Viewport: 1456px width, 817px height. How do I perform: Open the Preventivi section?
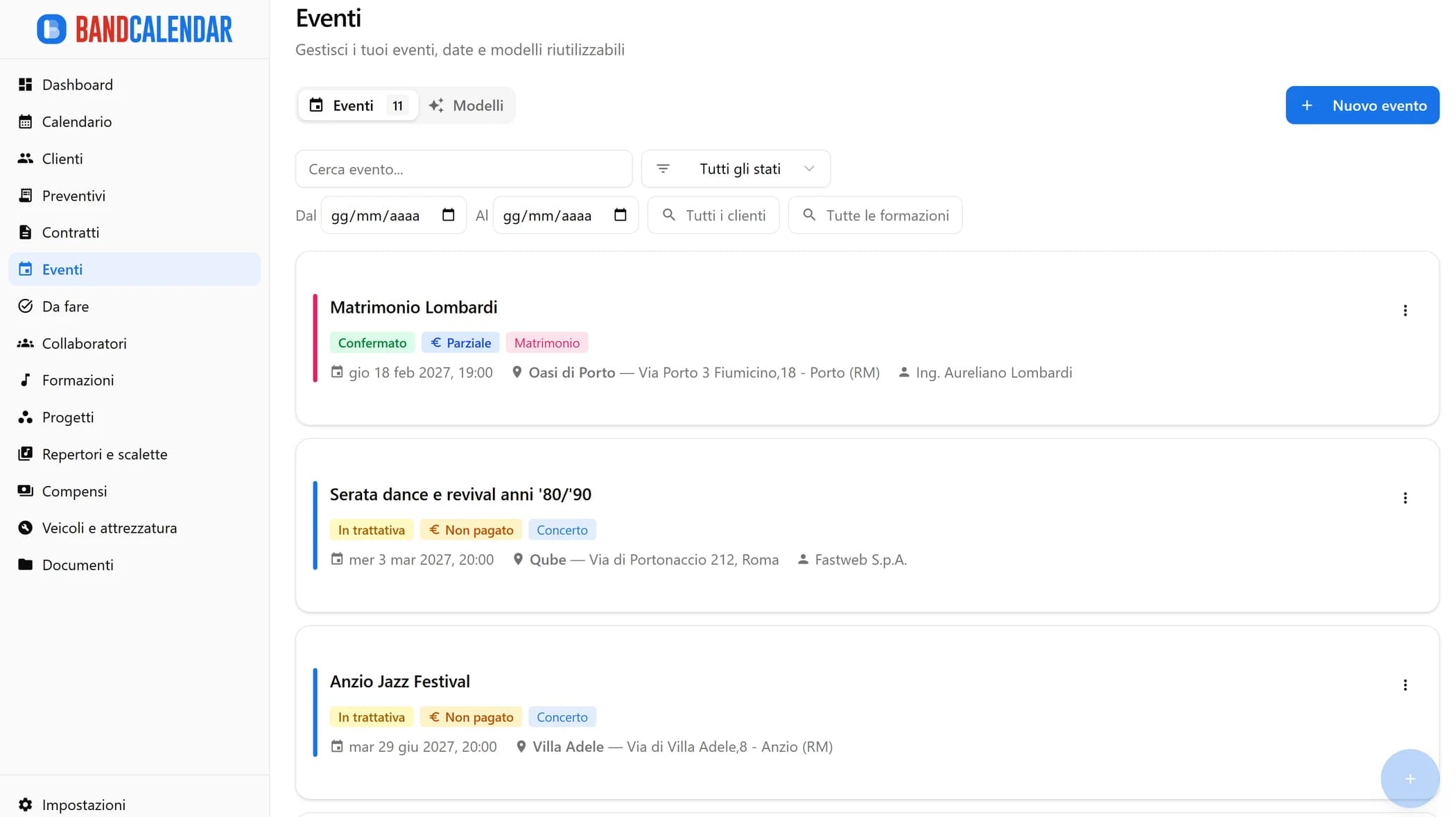click(x=75, y=196)
